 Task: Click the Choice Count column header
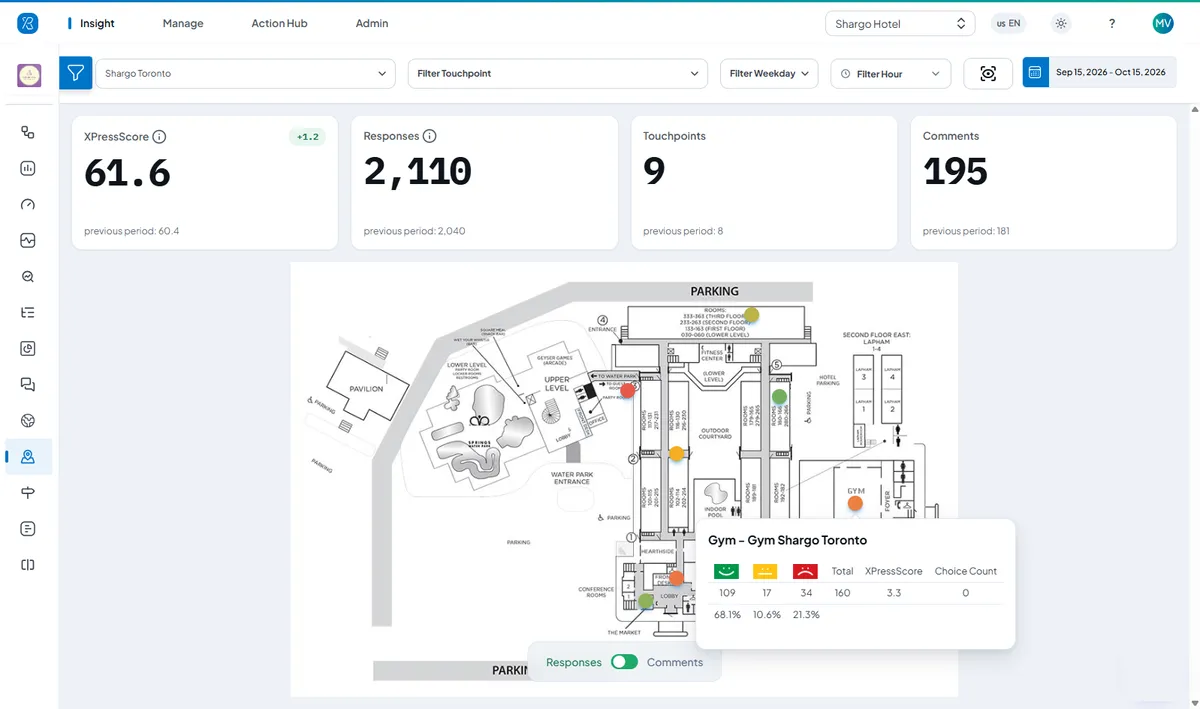(x=966, y=571)
